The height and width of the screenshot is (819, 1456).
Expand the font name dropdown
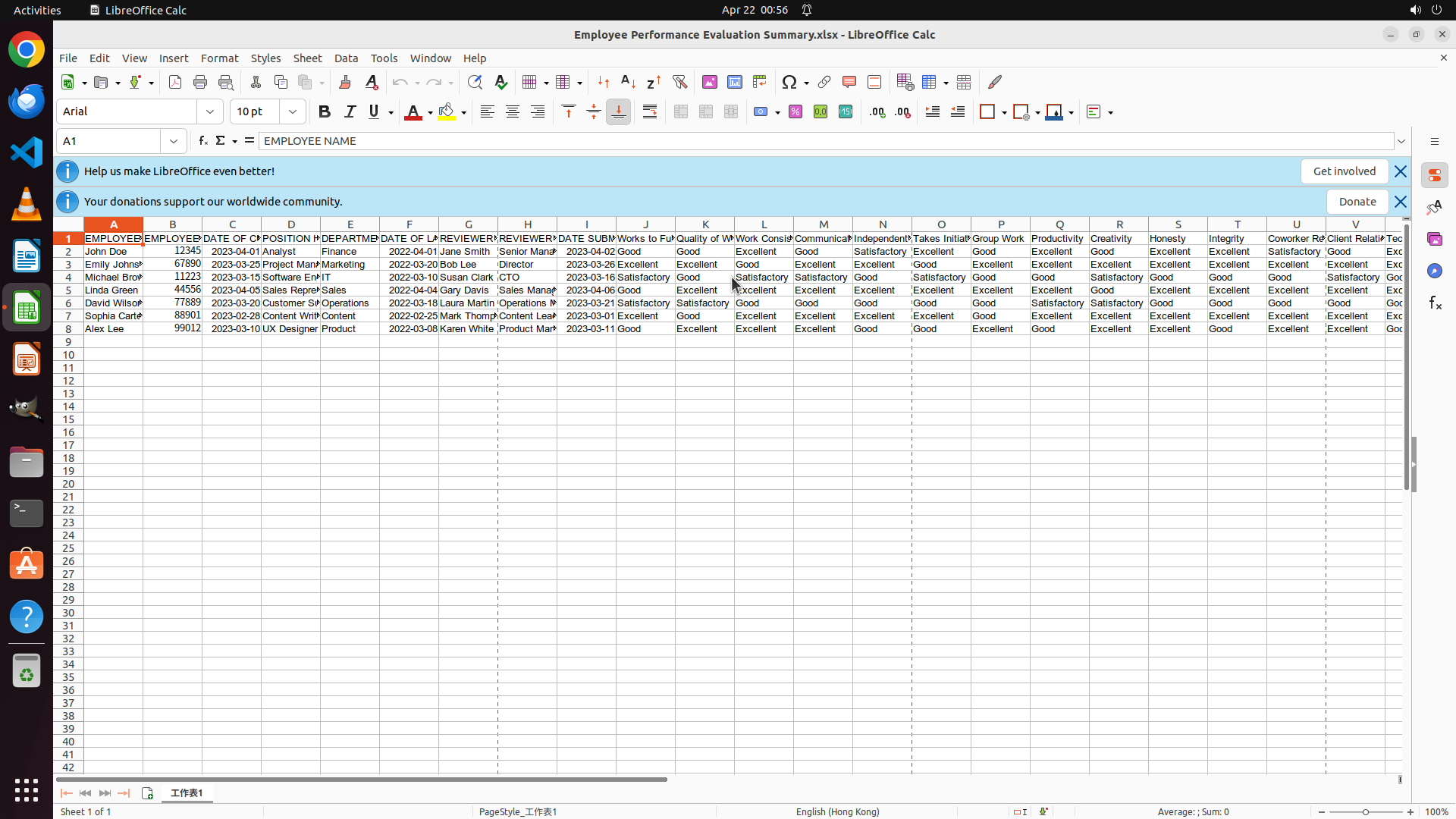[210, 112]
